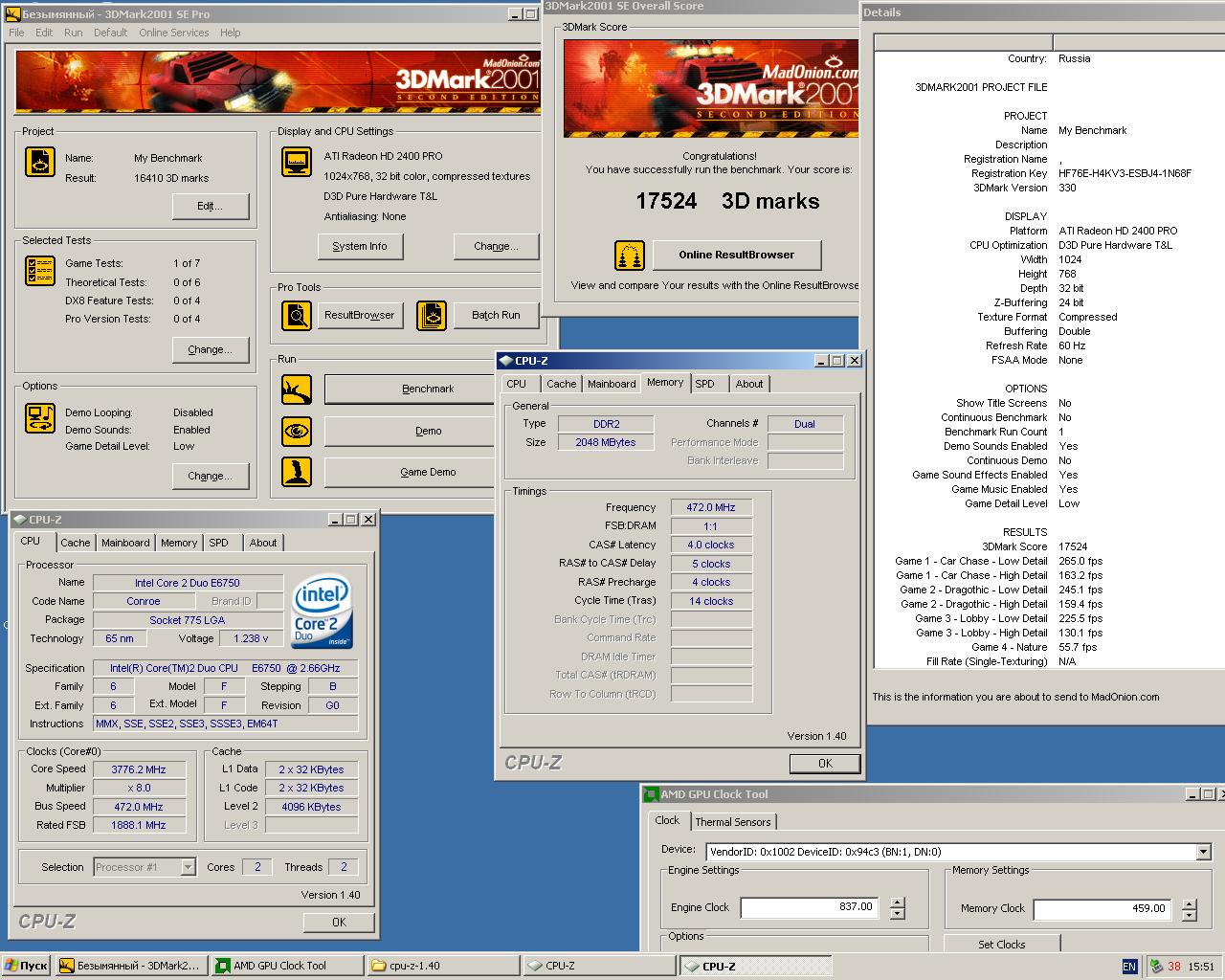Click the Selected Tests checklist icon

[x=40, y=271]
